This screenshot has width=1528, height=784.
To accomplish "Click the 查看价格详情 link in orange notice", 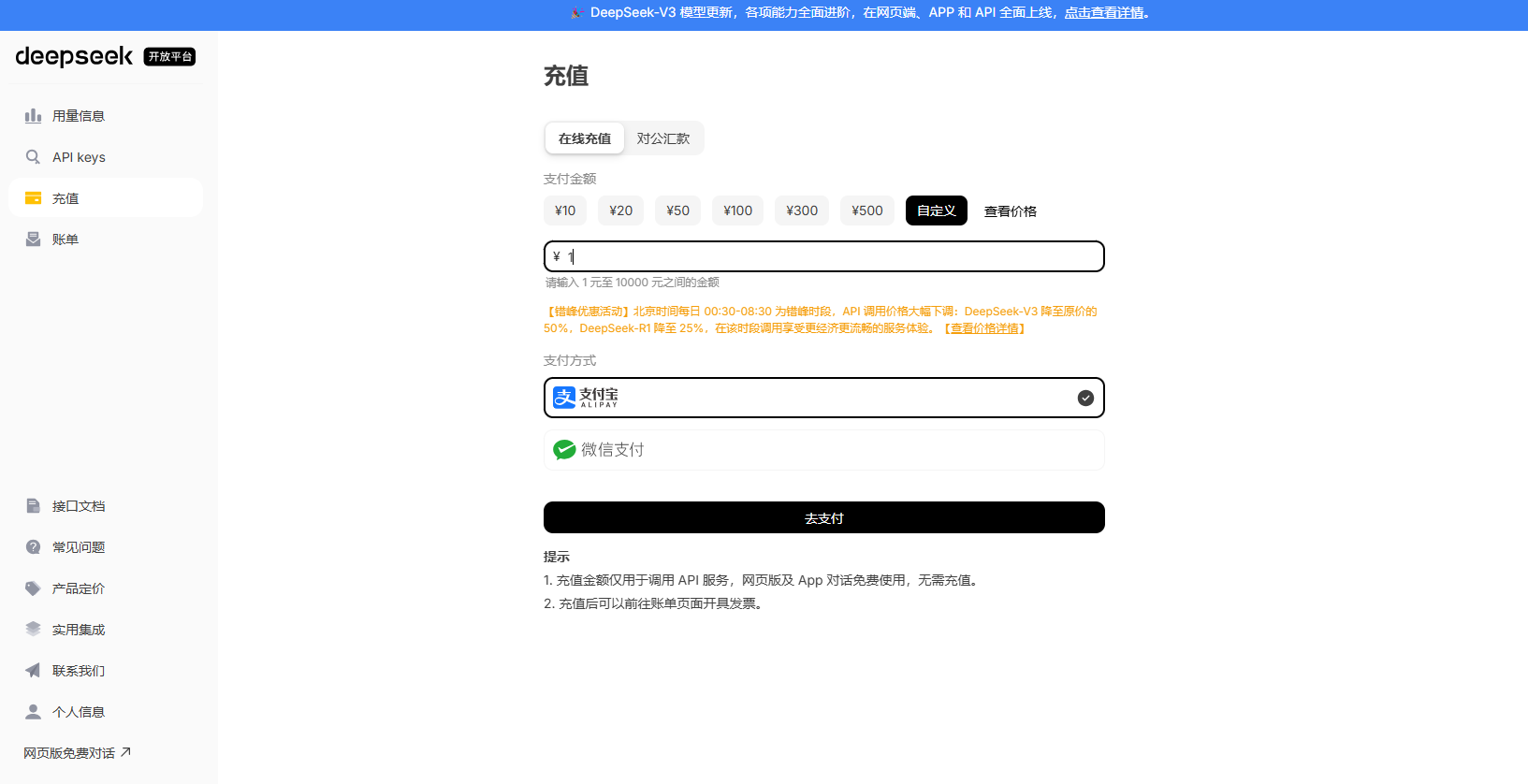I will (984, 328).
